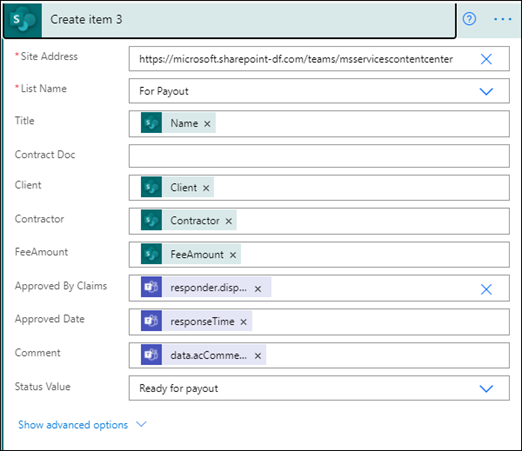The image size is (522, 451).
Task: Clear the Approved By Claims field
Action: tap(486, 289)
